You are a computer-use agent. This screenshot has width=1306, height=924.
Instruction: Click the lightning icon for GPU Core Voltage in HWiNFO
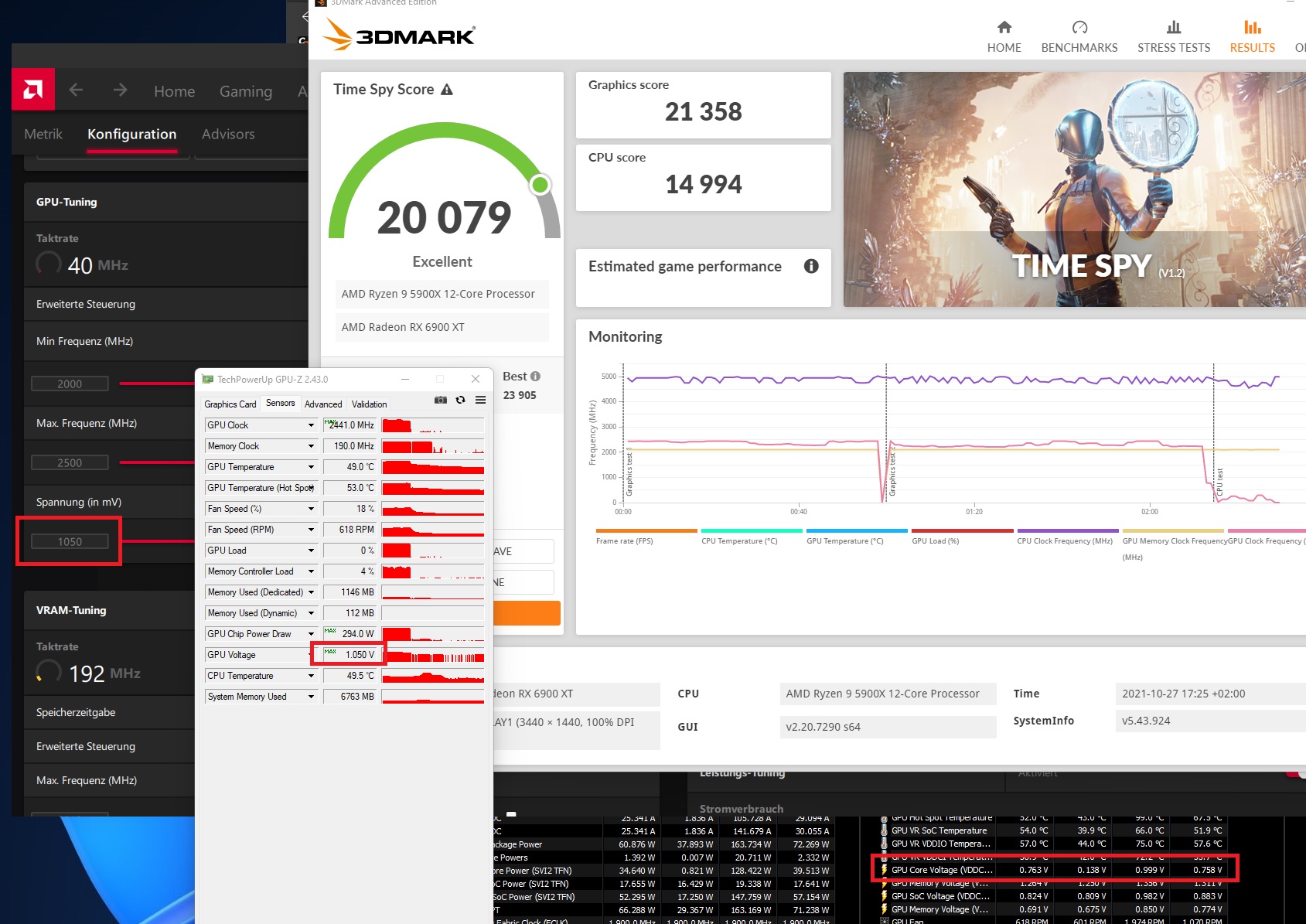[884, 870]
